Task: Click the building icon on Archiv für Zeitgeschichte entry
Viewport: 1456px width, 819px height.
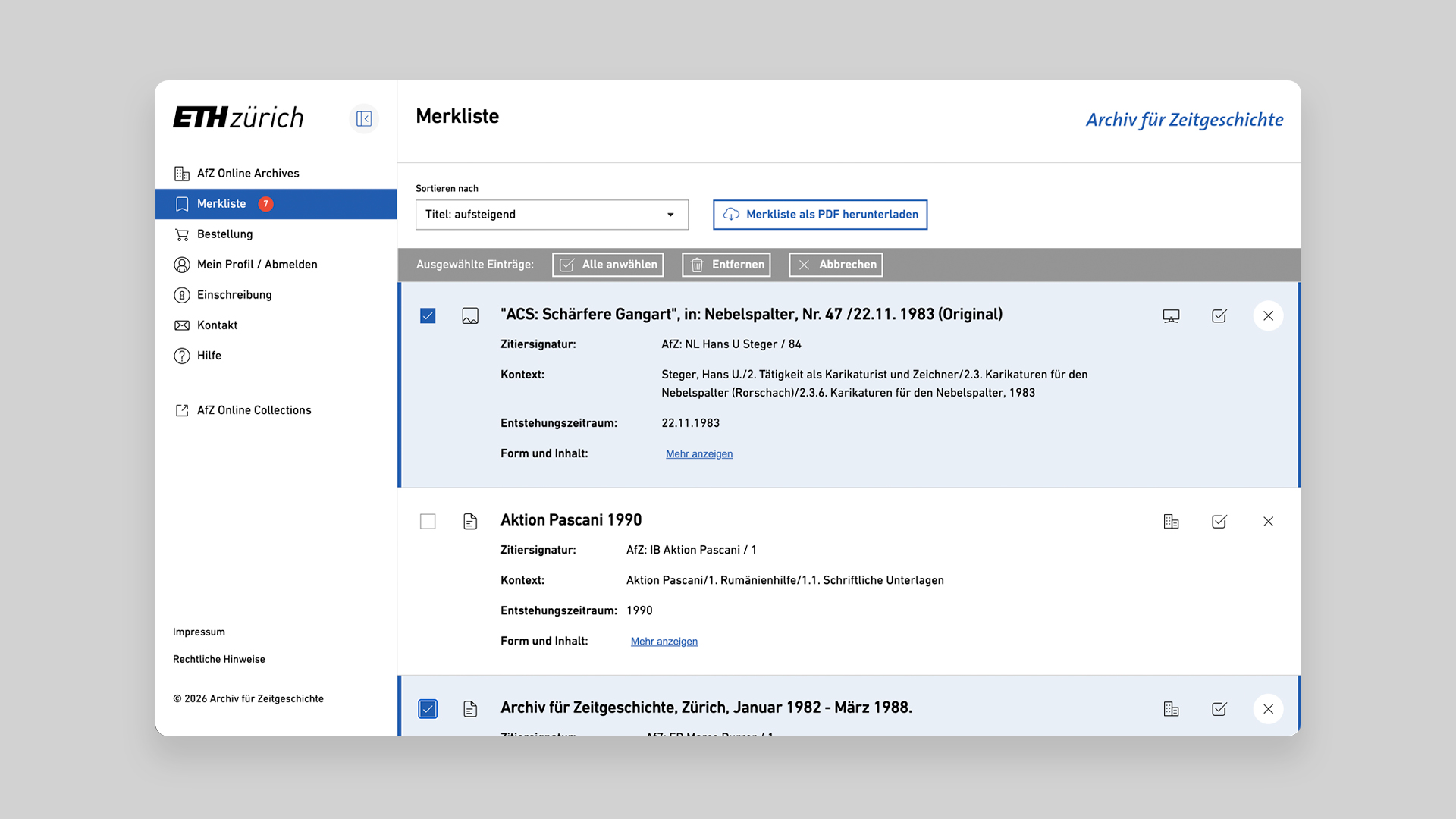Action: click(1171, 709)
